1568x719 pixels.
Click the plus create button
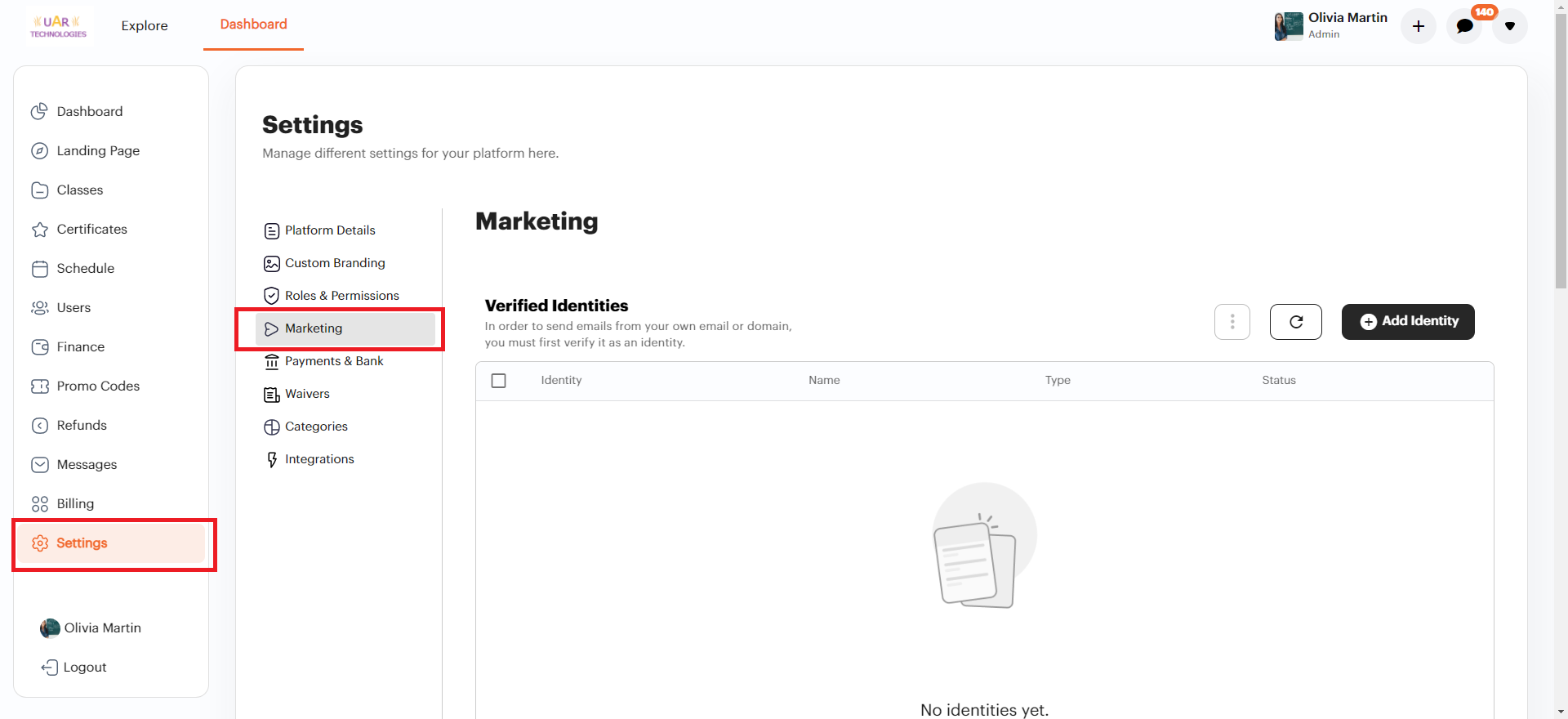pos(1419,26)
